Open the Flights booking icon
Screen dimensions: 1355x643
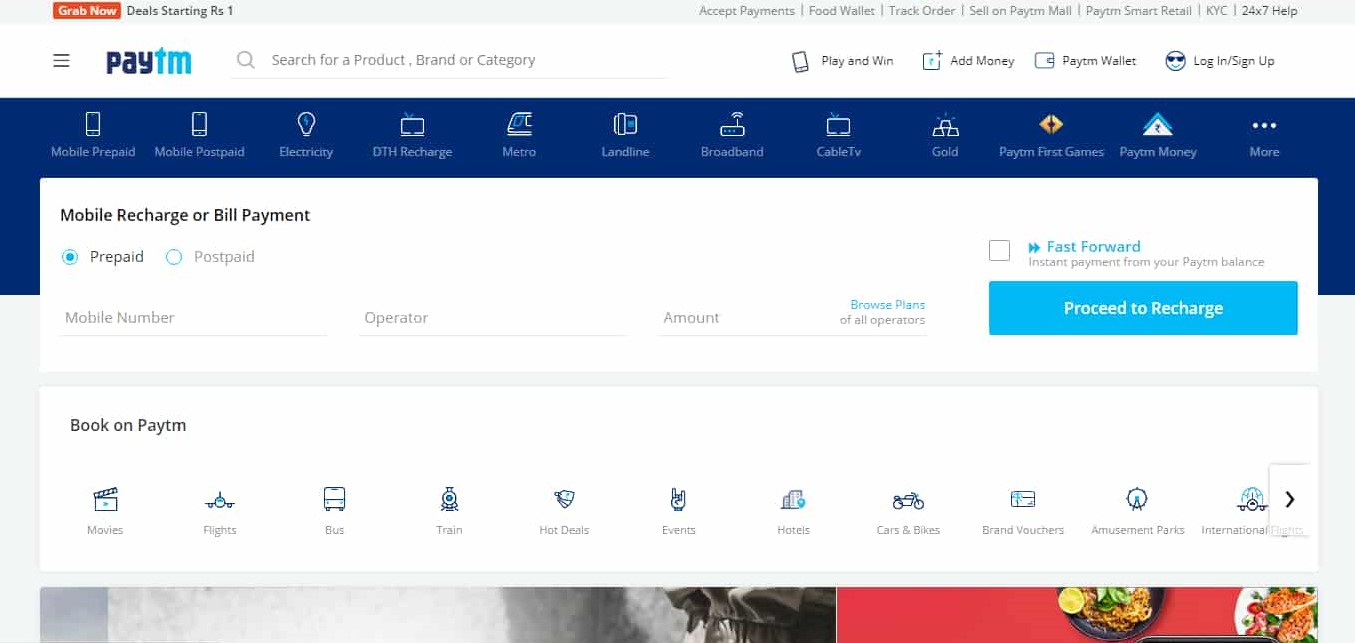coord(220,499)
